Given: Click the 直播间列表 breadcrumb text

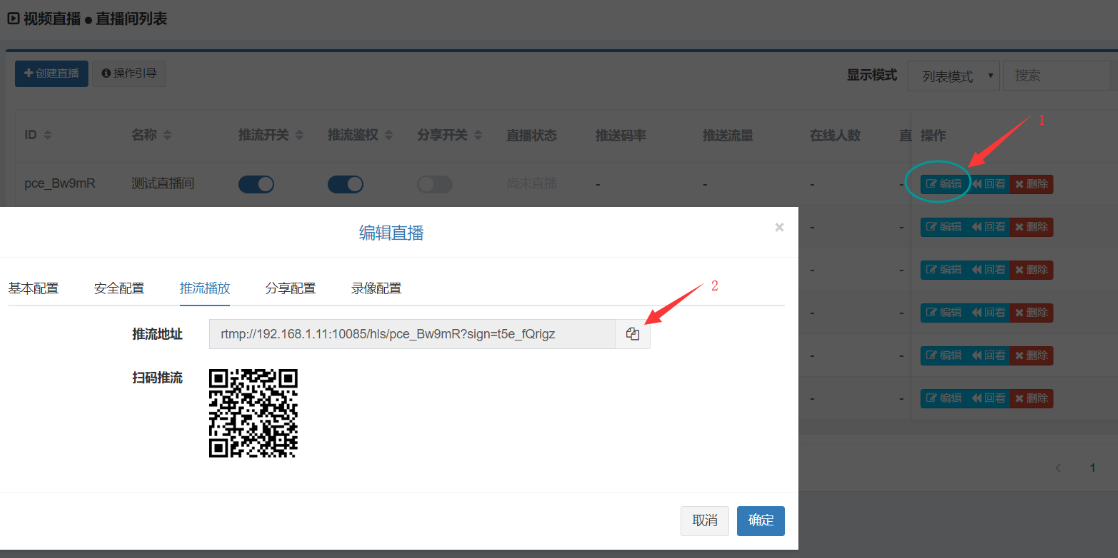Looking at the screenshot, I should tap(131, 19).
